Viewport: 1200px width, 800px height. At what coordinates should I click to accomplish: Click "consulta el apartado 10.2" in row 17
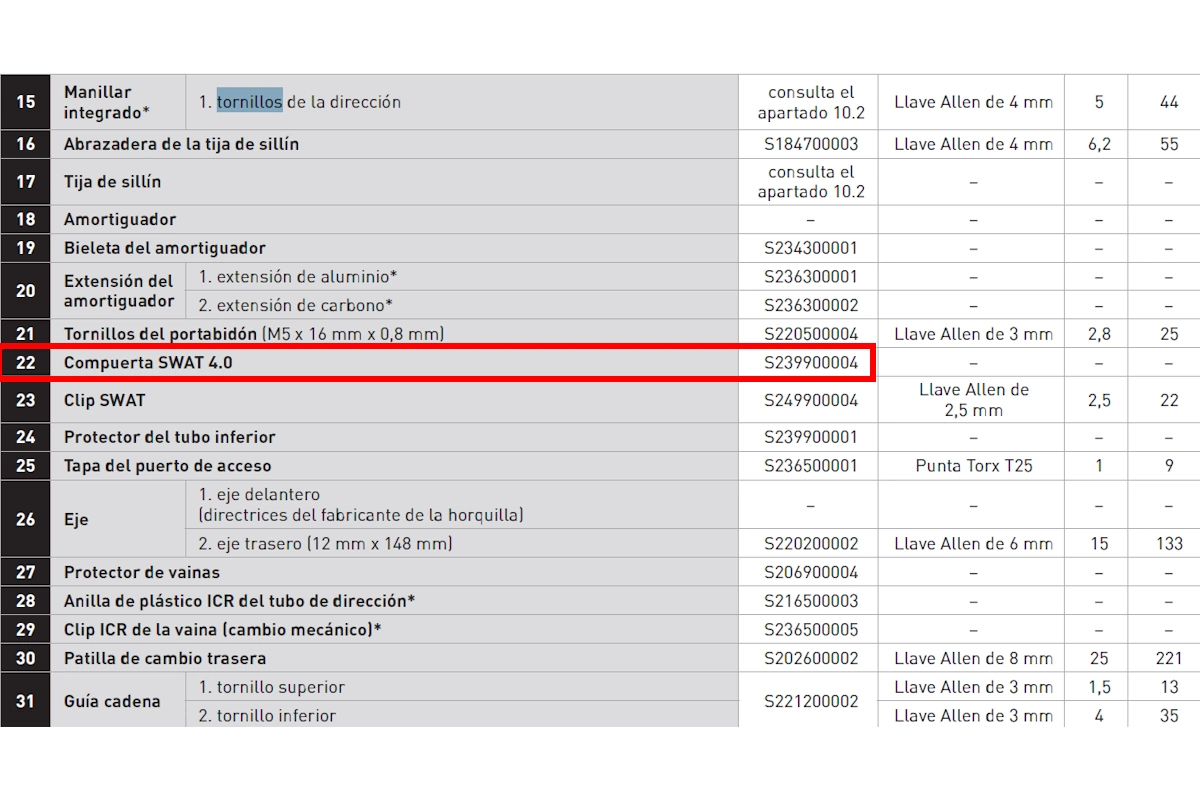[811, 182]
